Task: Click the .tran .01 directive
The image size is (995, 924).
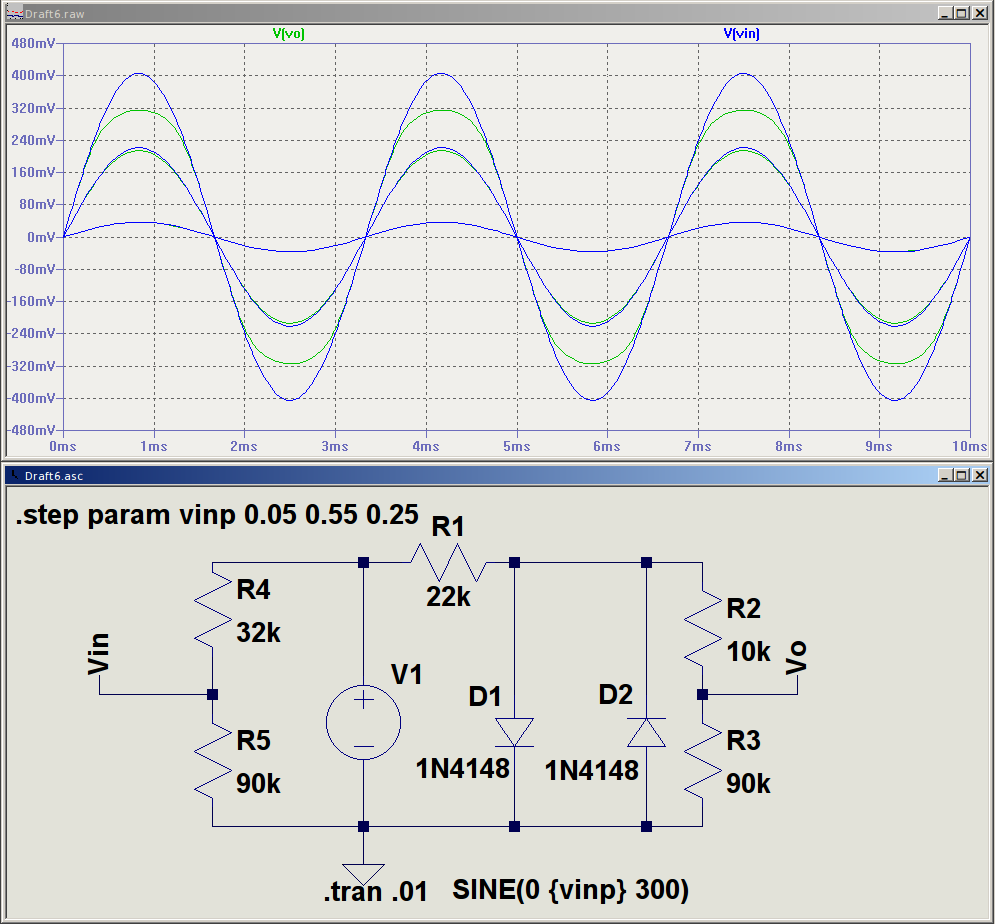Action: [376, 892]
